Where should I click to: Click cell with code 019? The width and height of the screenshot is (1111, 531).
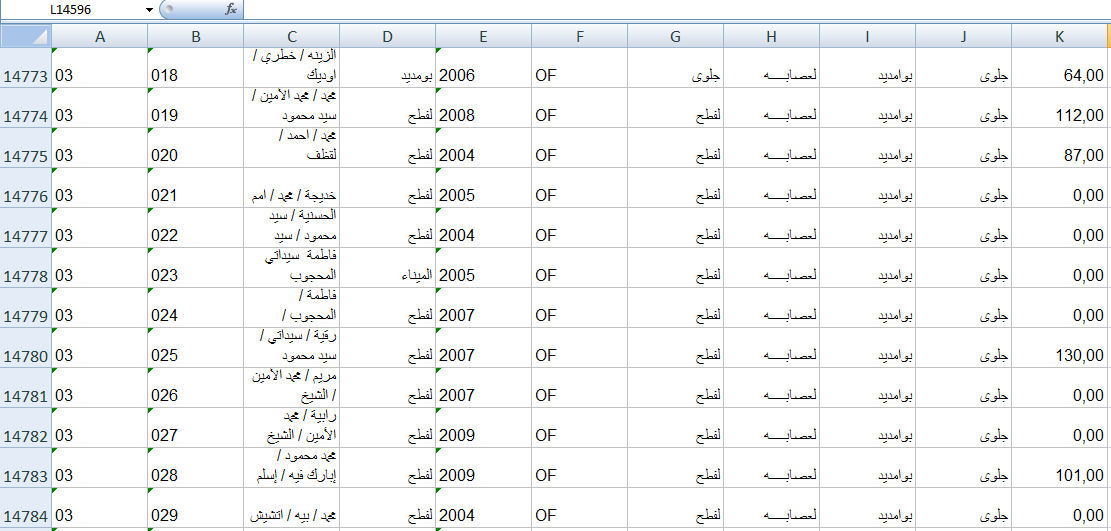coord(196,108)
